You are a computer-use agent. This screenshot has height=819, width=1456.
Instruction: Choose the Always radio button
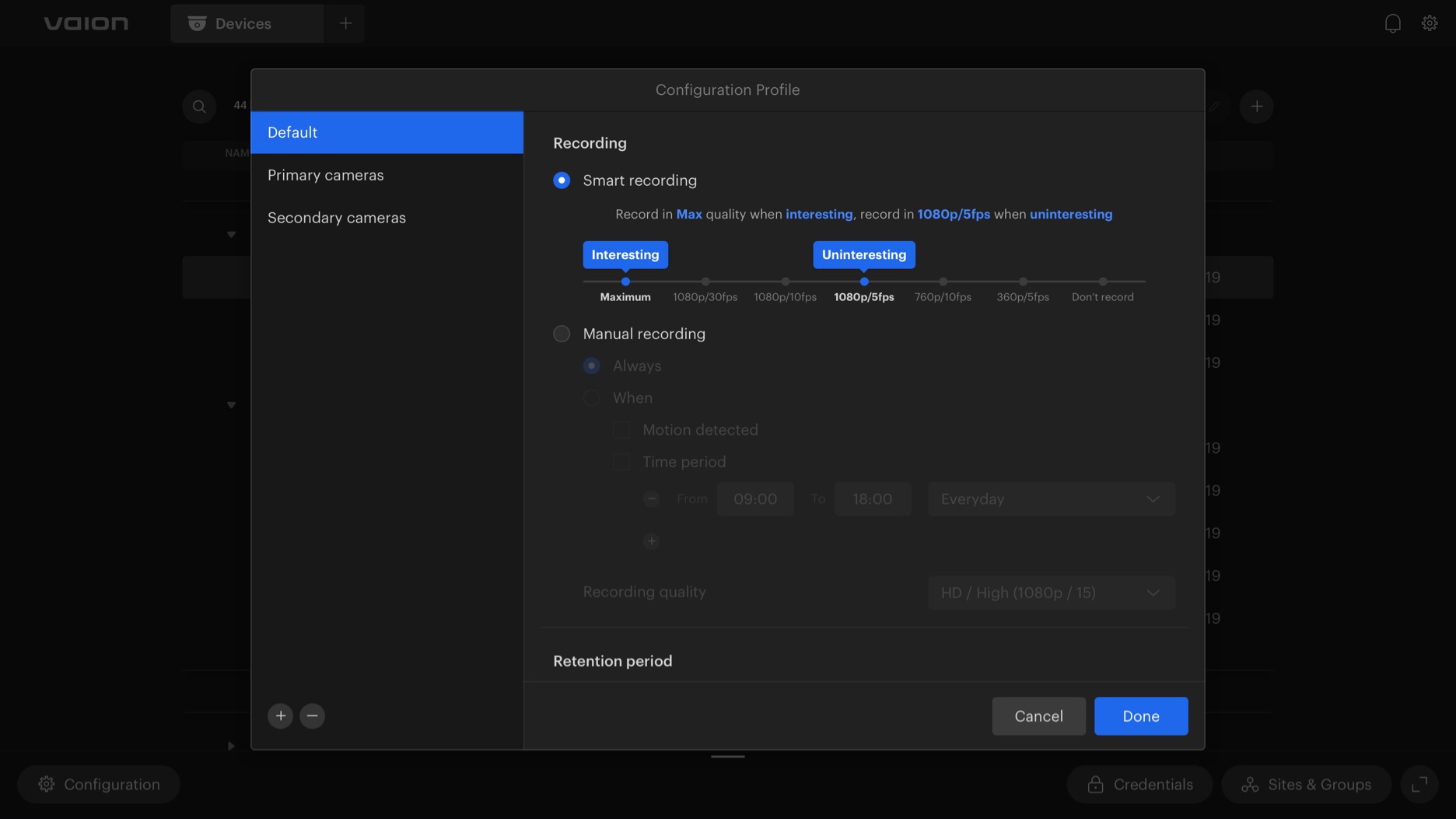pos(592,366)
